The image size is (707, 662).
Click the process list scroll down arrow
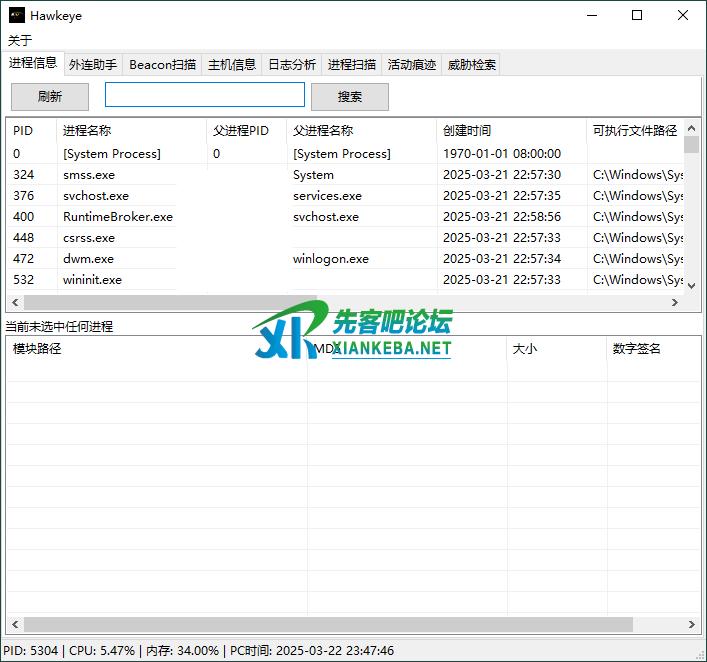(691, 285)
